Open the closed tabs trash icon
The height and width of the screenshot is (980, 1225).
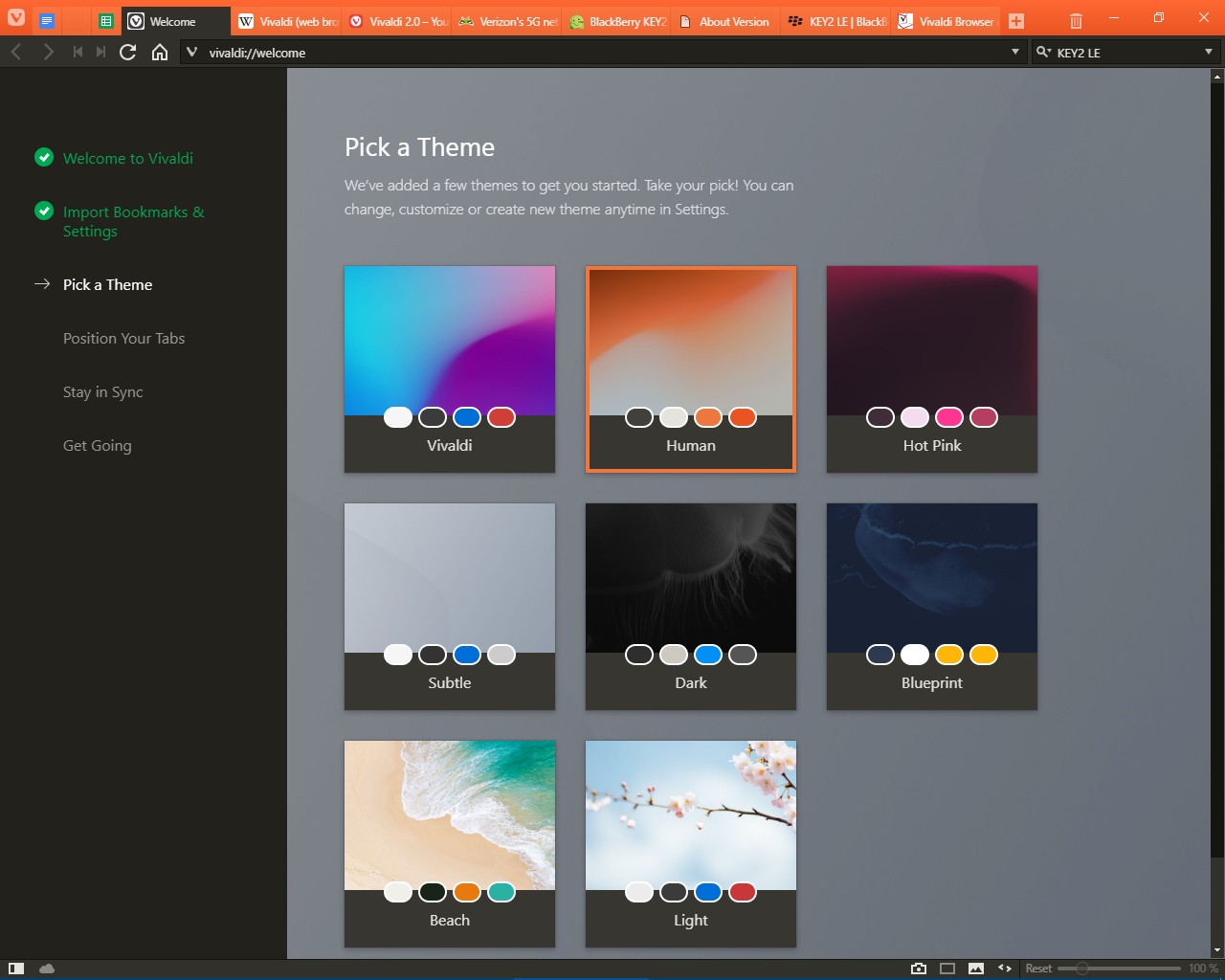1076,20
